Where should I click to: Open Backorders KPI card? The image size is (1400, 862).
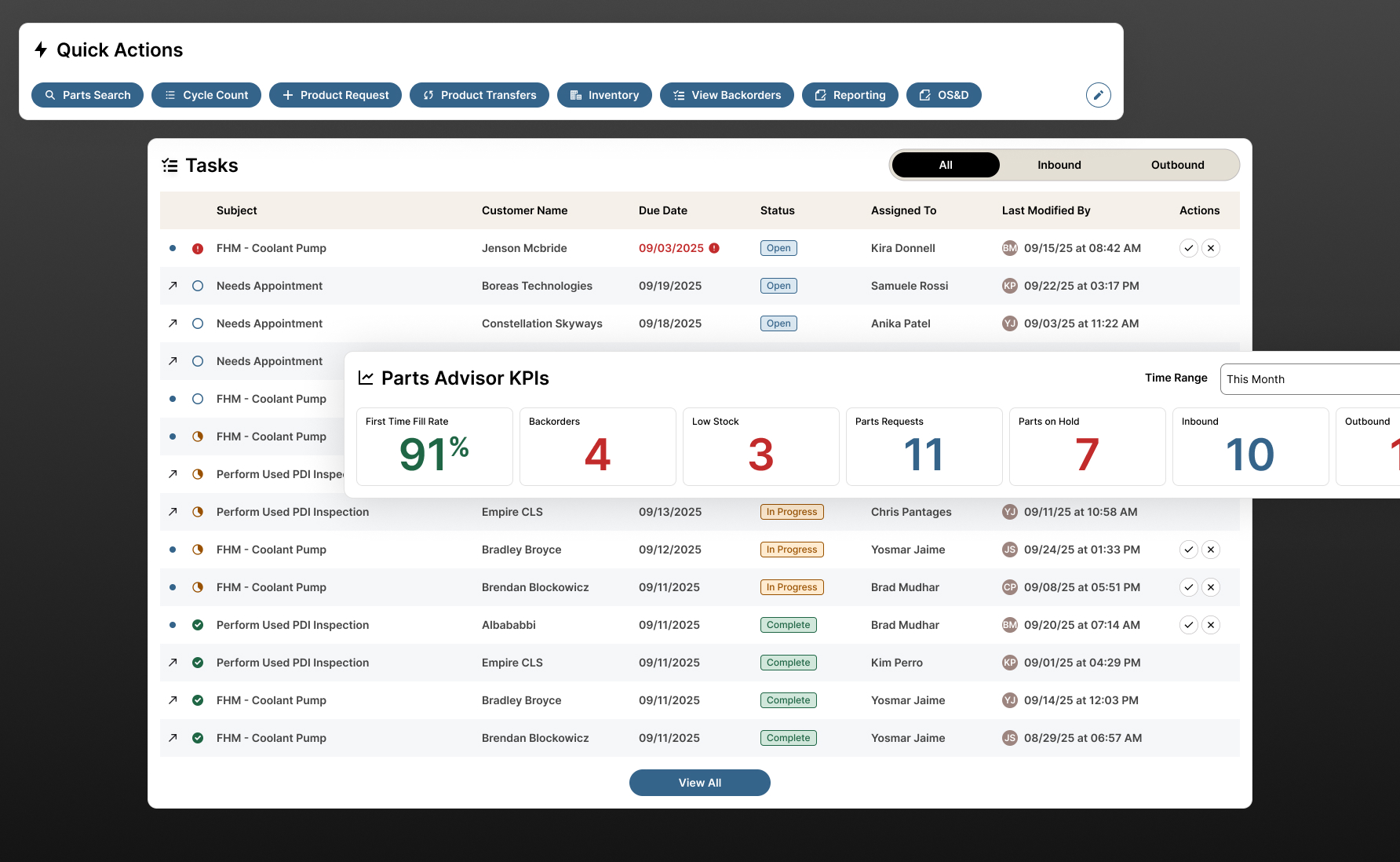598,447
